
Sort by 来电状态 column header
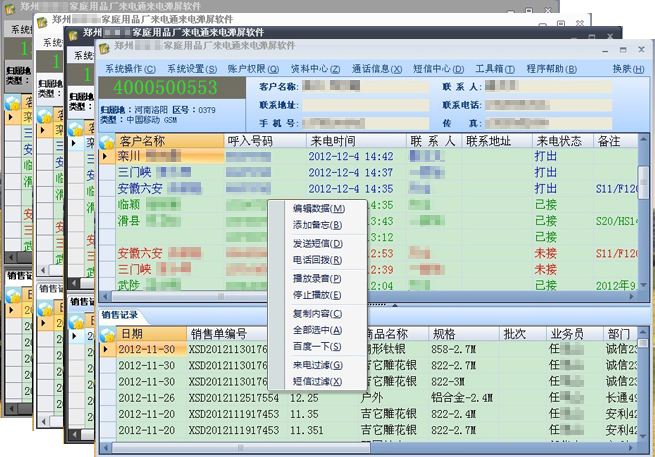click(563, 141)
